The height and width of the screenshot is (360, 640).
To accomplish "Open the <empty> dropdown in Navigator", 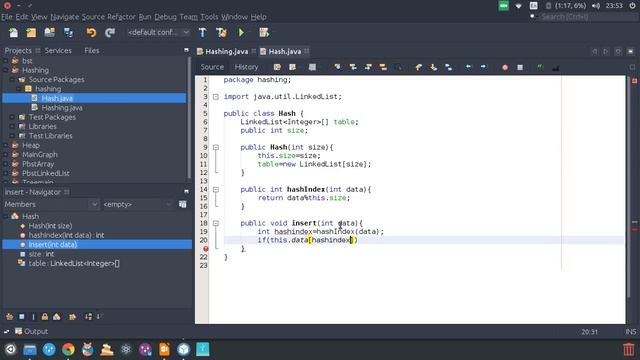I will pos(138,204).
